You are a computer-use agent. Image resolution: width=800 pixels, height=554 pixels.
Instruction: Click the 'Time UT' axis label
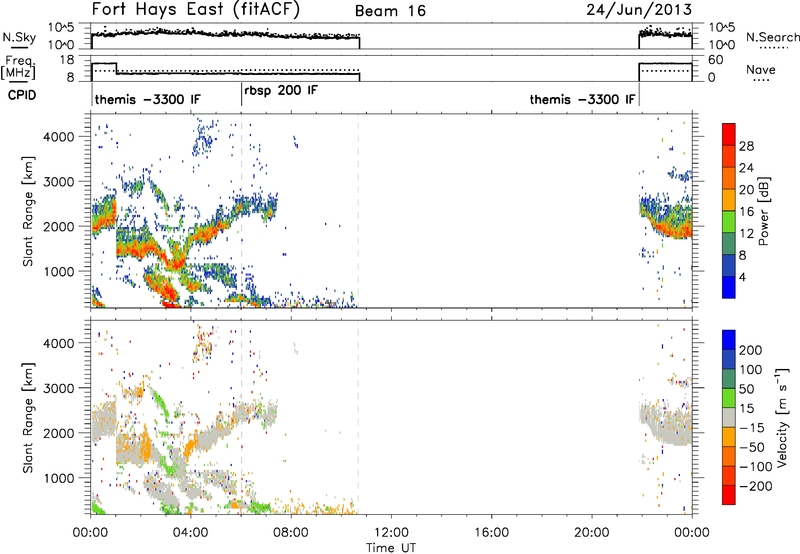pyautogui.click(x=391, y=548)
